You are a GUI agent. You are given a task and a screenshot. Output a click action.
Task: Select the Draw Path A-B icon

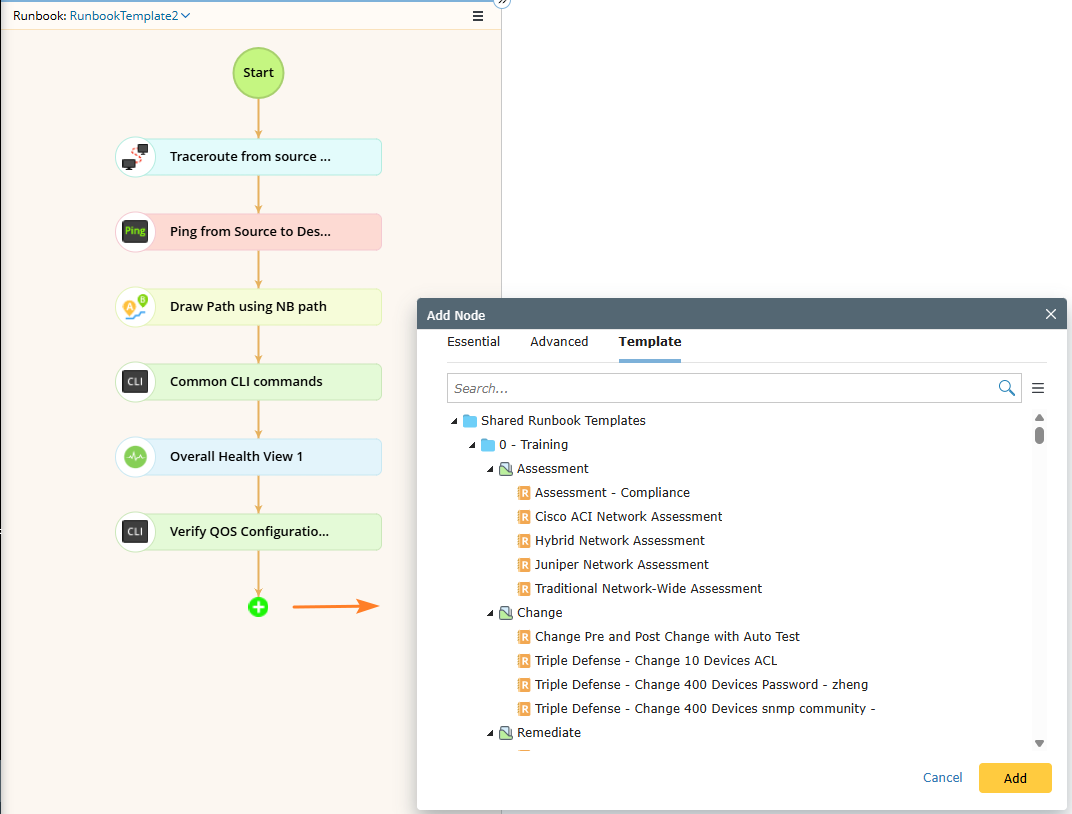(135, 307)
